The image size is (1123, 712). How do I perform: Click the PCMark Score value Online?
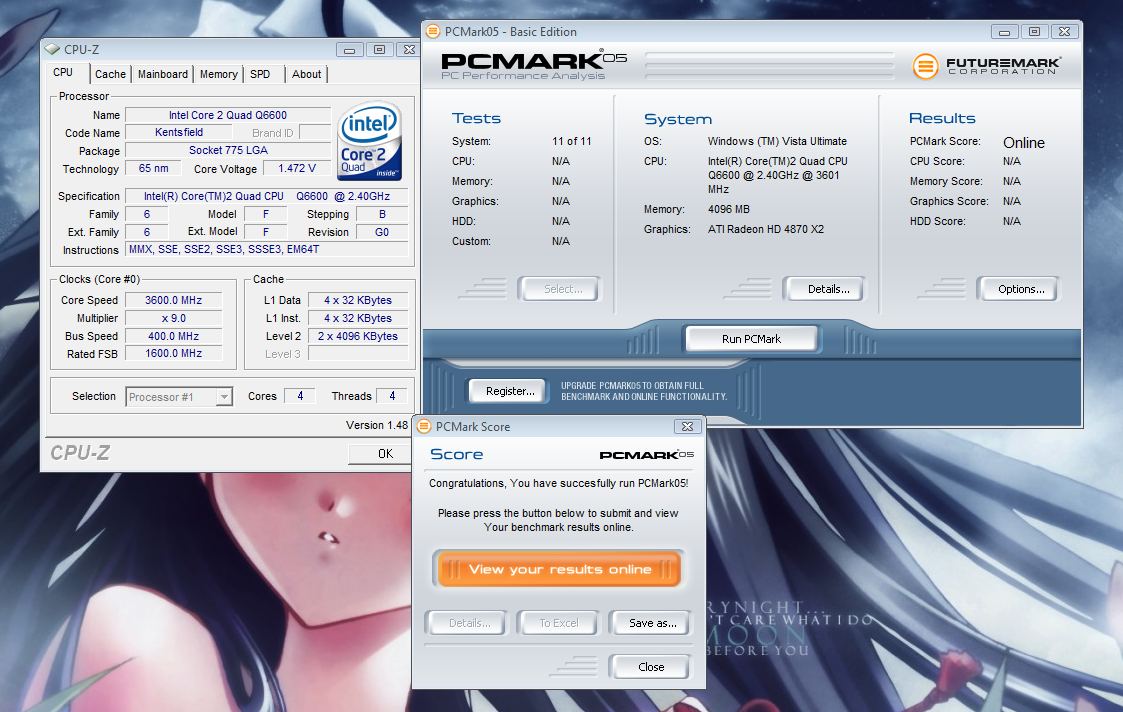[x=1023, y=143]
